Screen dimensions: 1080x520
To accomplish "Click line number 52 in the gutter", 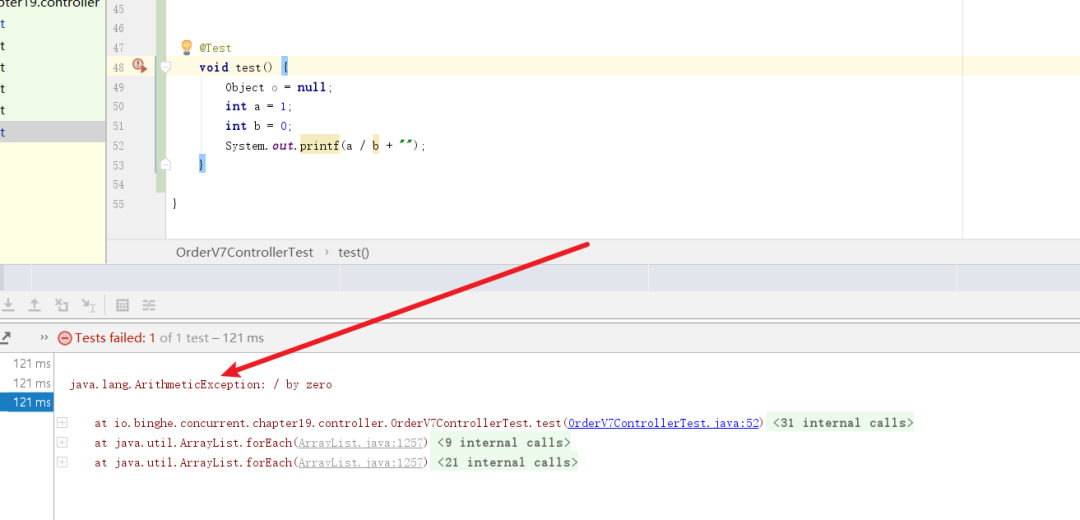I will tap(118, 146).
